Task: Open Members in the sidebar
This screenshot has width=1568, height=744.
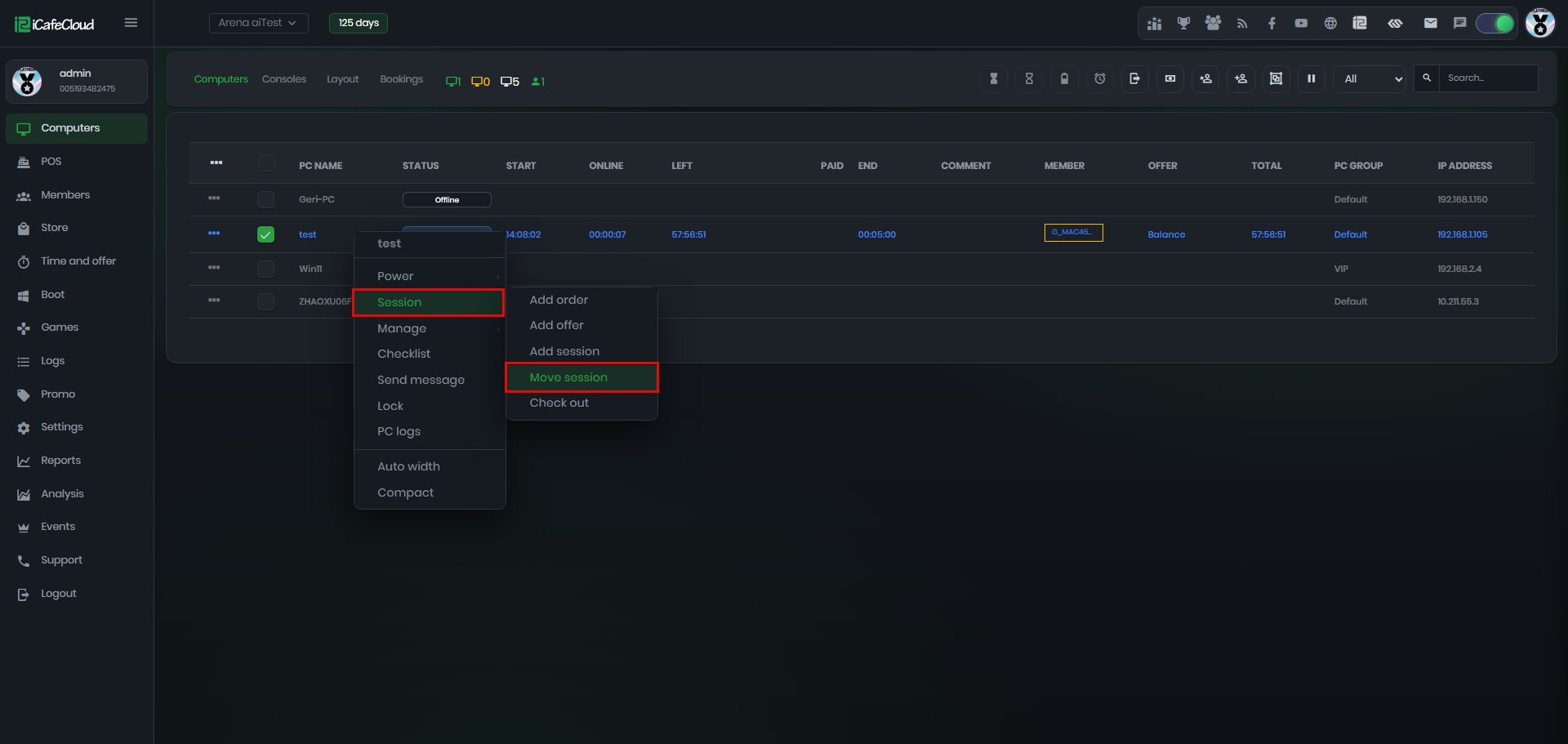Action: (77, 195)
